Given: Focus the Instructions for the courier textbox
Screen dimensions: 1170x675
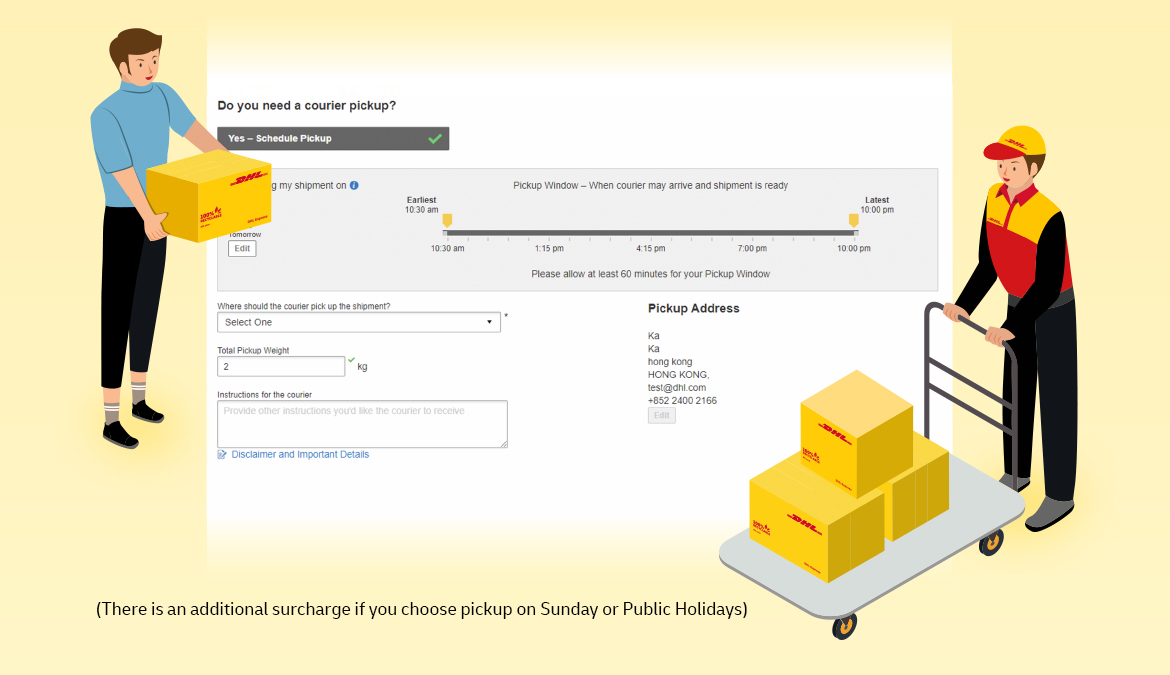Looking at the screenshot, I should click(x=363, y=424).
